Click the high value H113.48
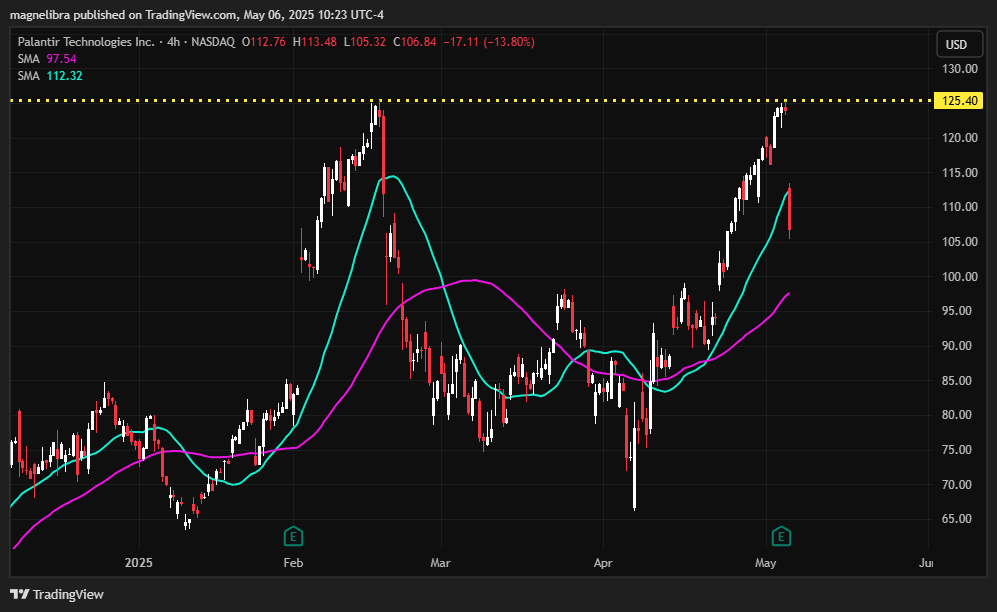 pyautogui.click(x=314, y=42)
